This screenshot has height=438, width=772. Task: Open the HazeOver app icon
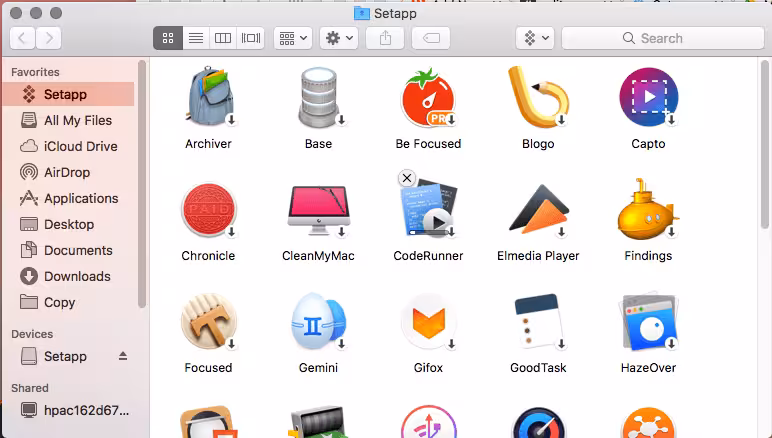click(x=648, y=322)
